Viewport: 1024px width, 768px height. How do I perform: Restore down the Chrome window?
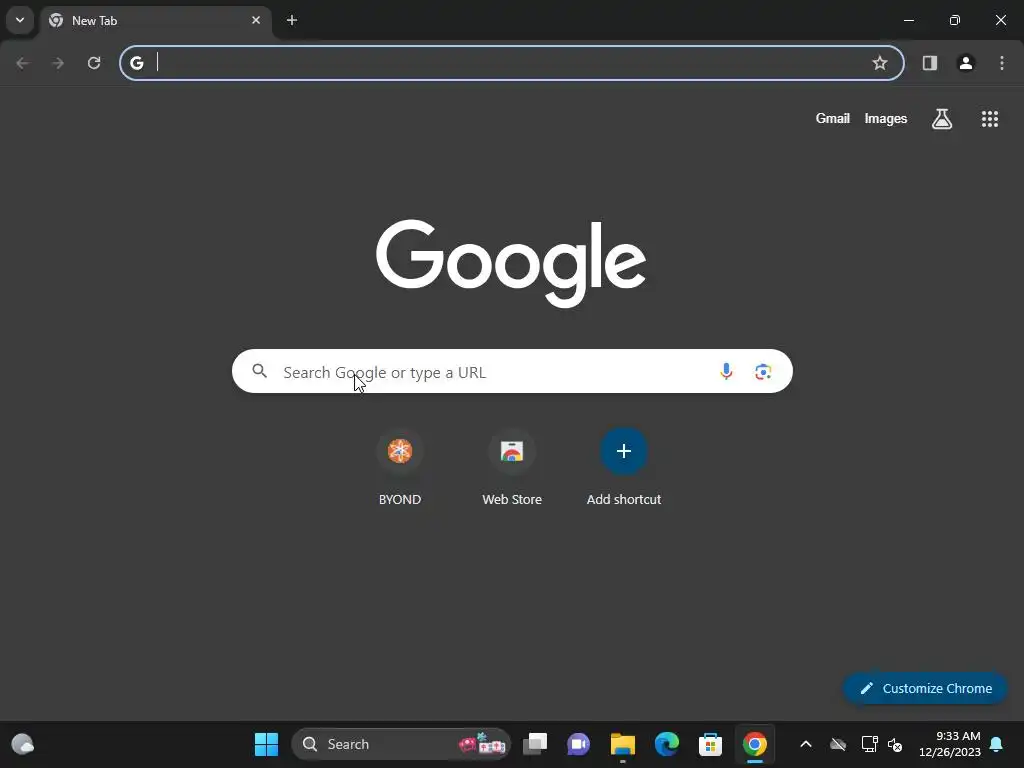[x=955, y=20]
